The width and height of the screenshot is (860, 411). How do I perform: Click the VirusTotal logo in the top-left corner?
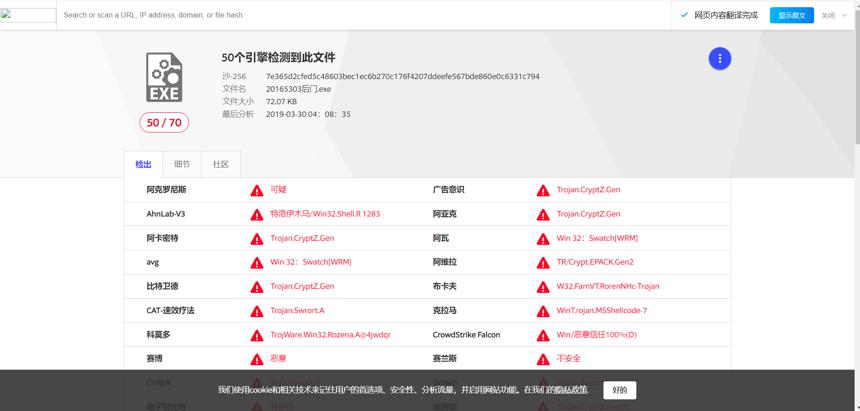pyautogui.click(x=28, y=15)
